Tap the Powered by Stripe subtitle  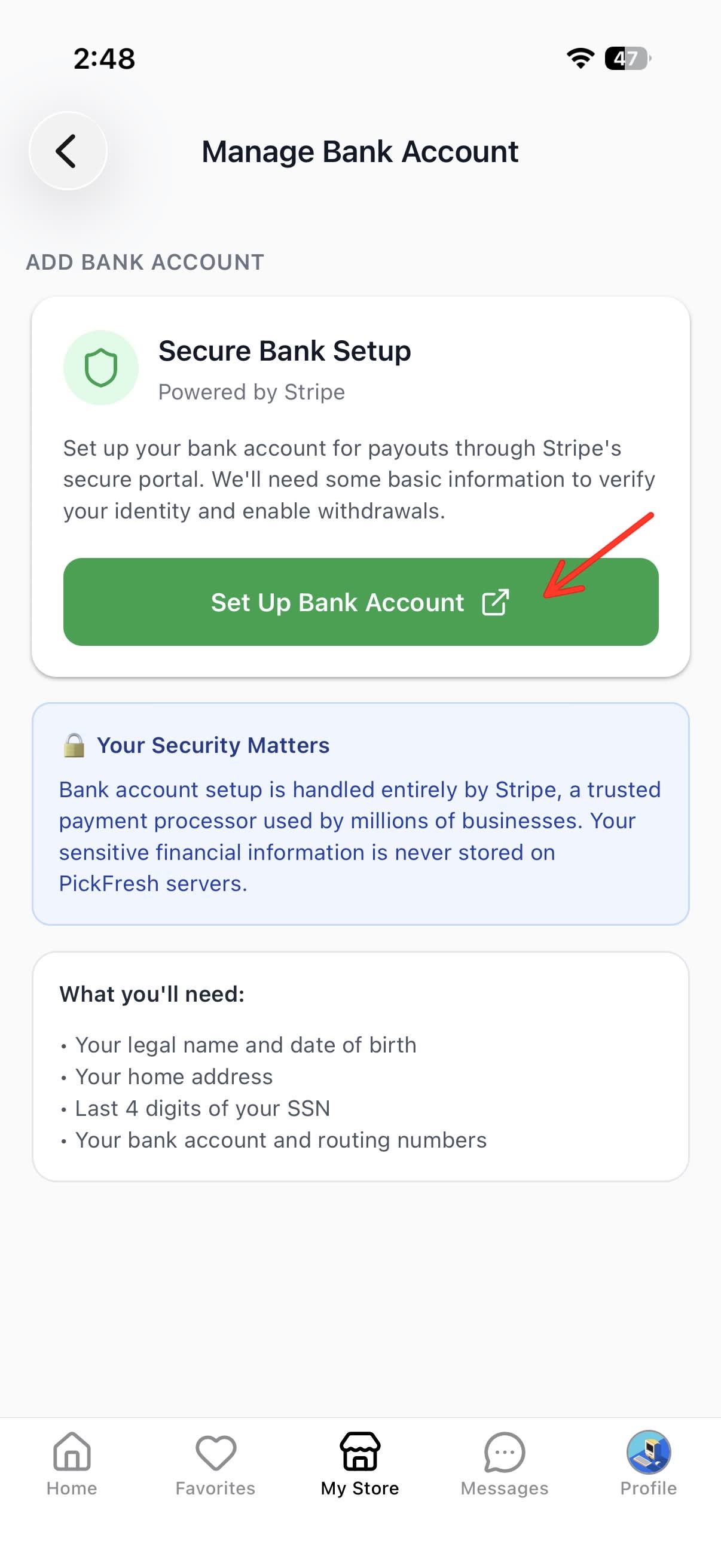tap(252, 391)
